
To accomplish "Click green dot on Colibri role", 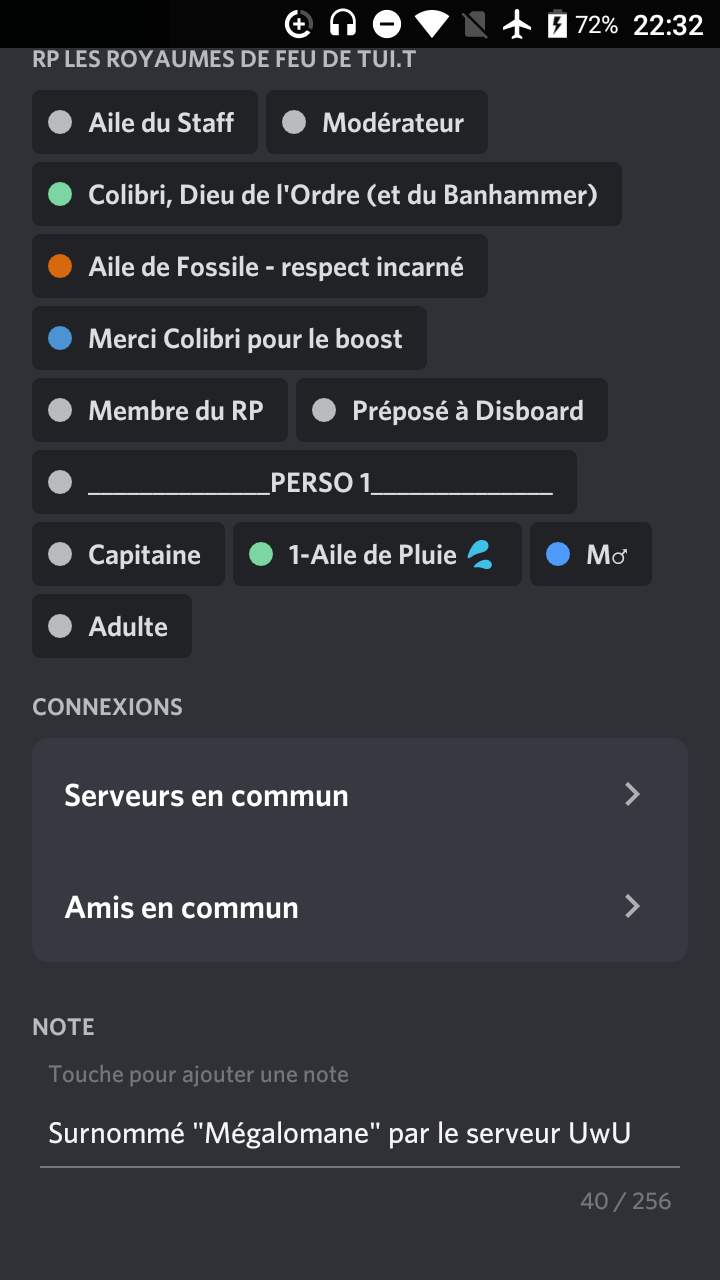I will click(x=60, y=194).
